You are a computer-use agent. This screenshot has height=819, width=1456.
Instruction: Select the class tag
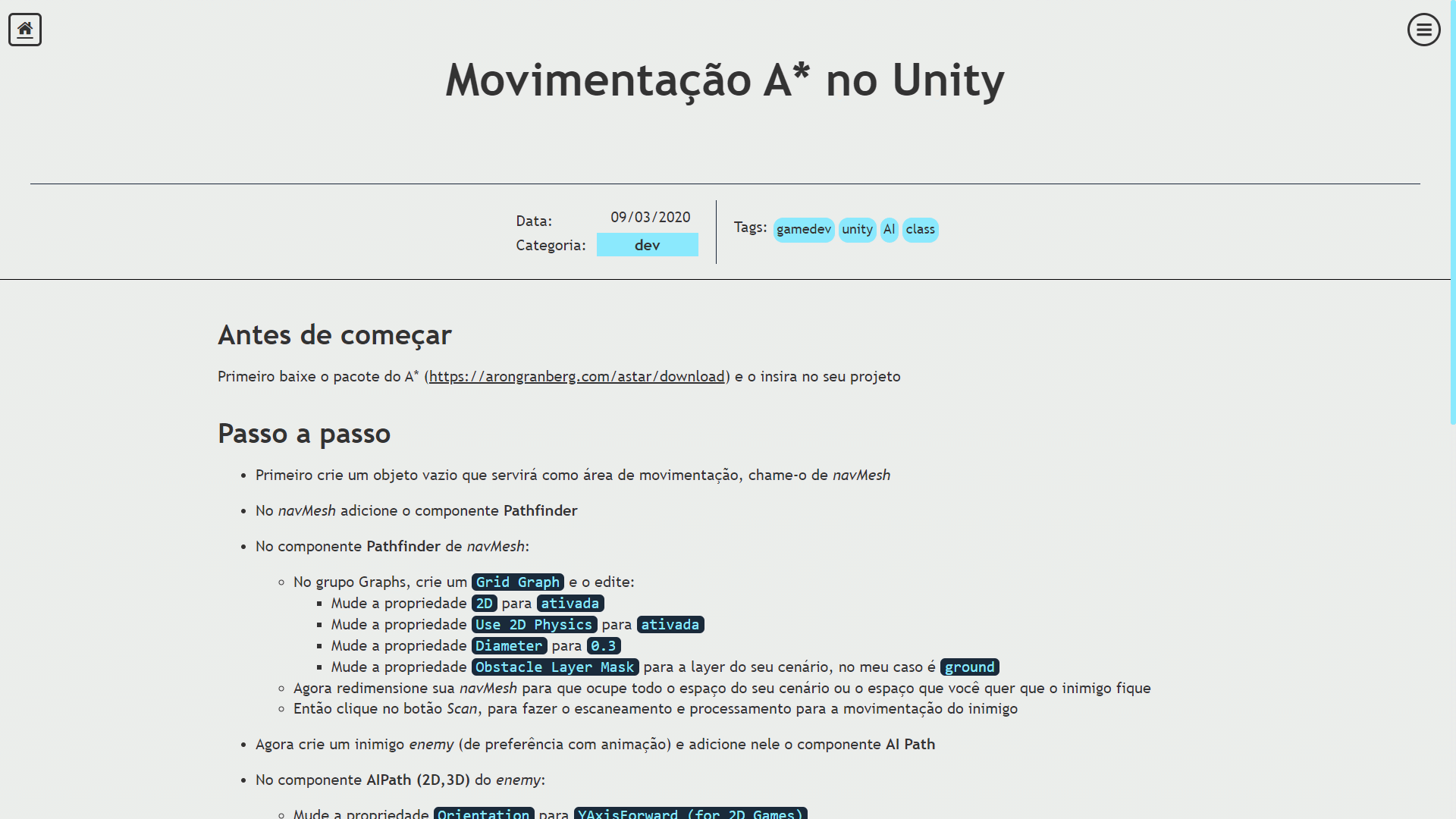(x=920, y=229)
